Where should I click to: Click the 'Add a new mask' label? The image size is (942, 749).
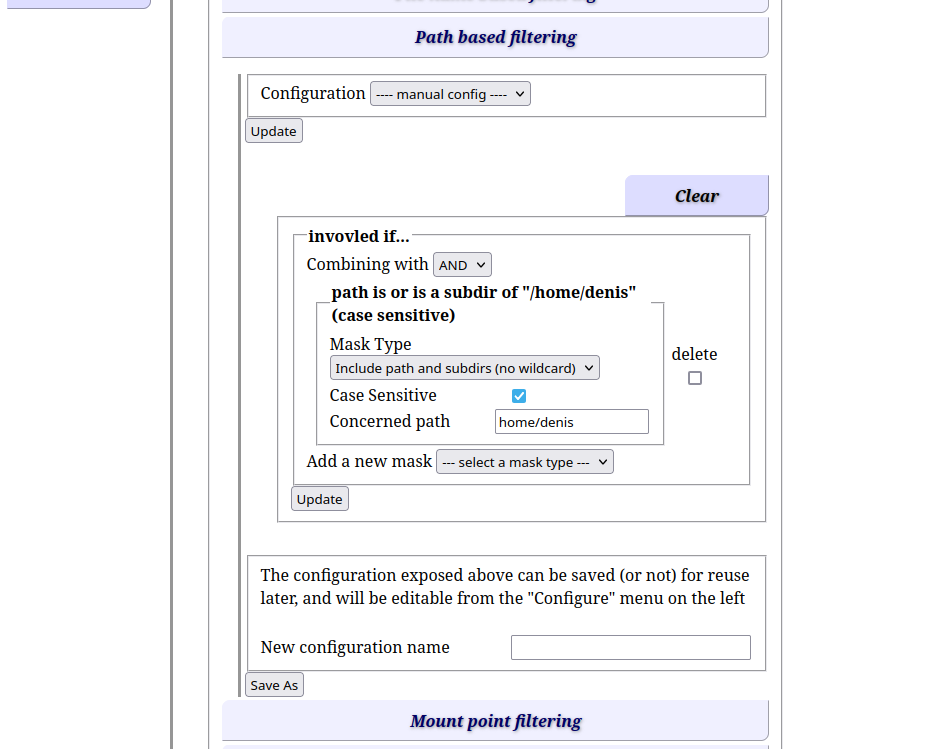click(369, 461)
